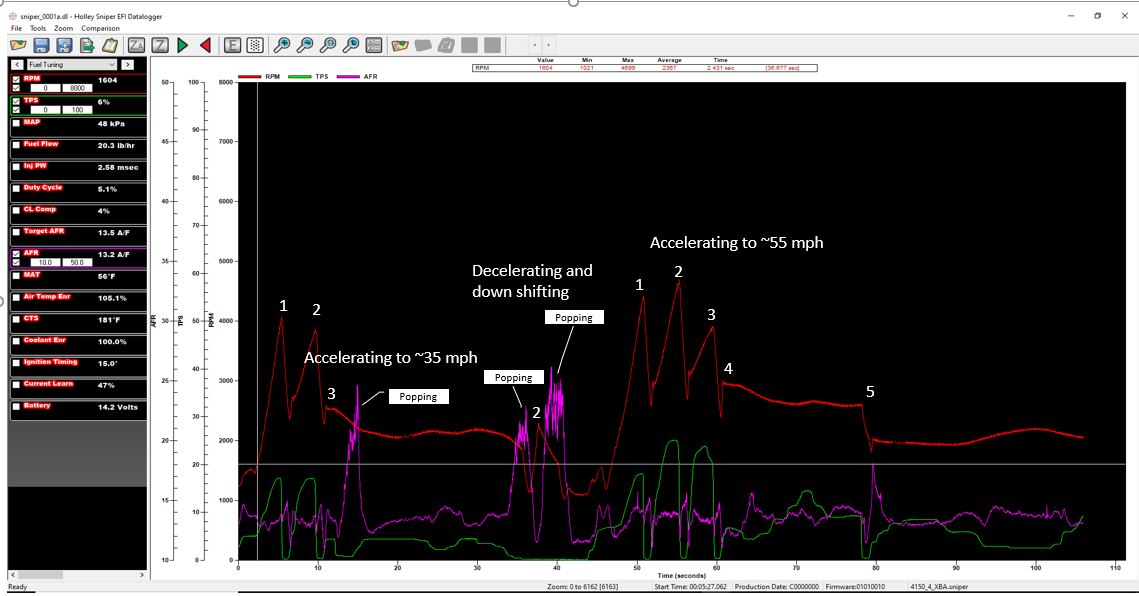The image size is (1139, 596).
Task: Click the RPM maximum field showing 8000
Action: pos(77,88)
